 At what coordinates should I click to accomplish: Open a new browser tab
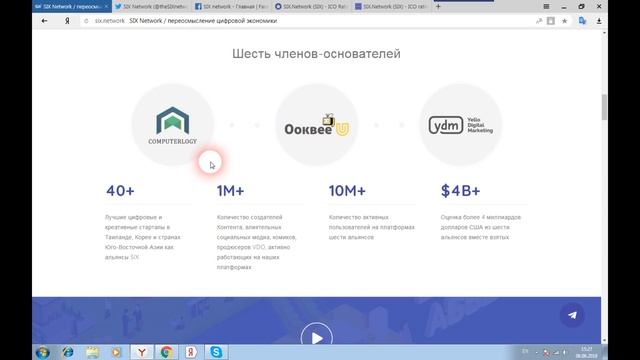click(438, 7)
